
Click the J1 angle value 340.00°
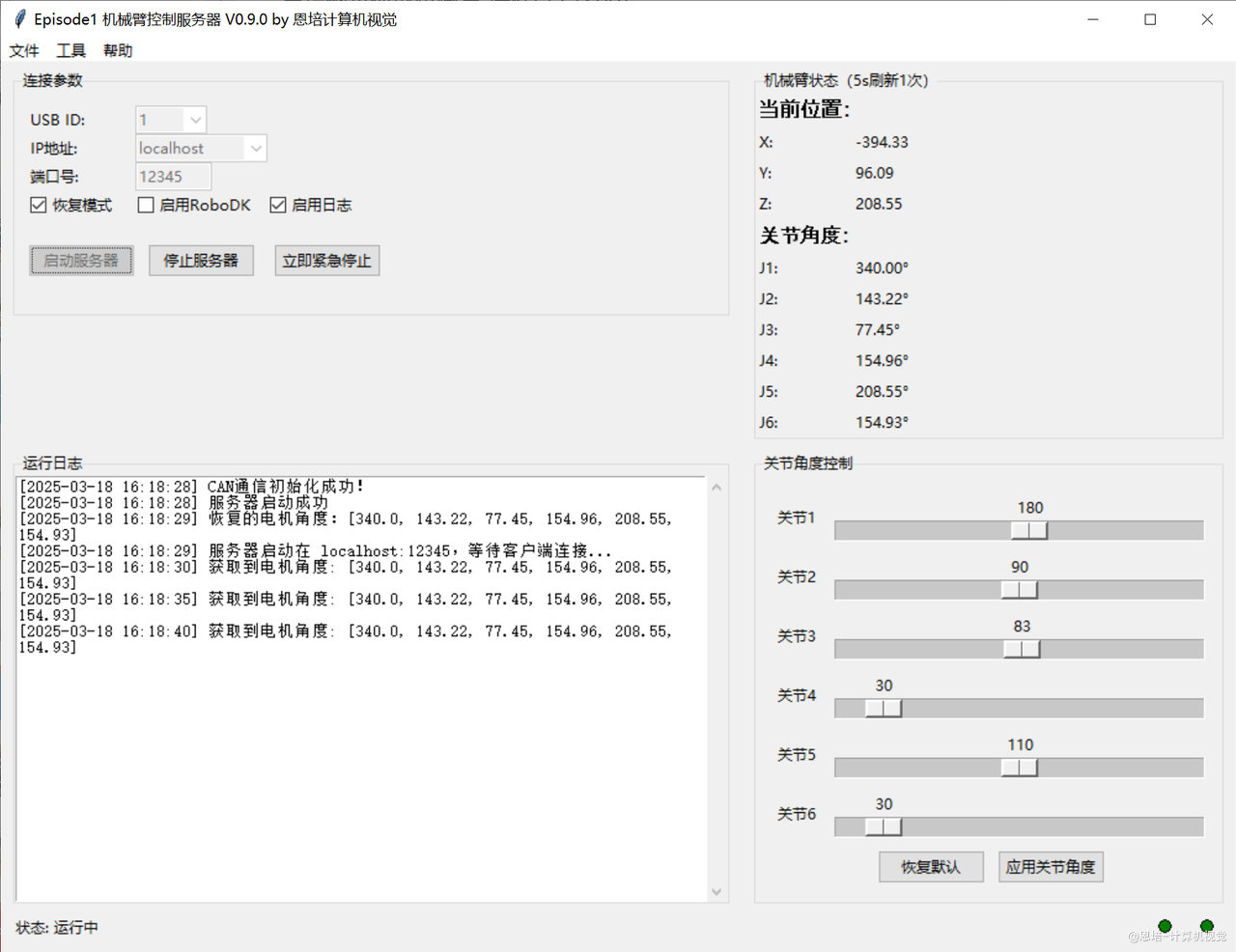(x=882, y=267)
